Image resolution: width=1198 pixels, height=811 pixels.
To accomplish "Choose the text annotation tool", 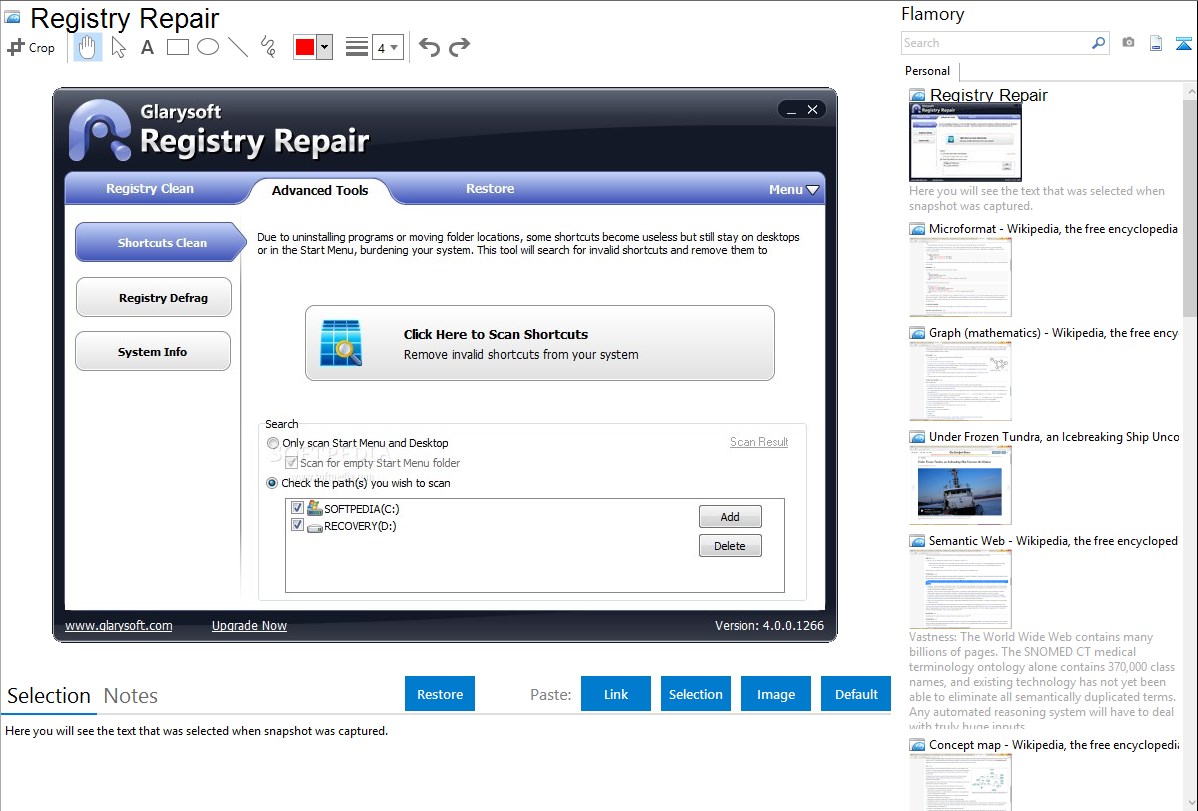I will [x=147, y=47].
